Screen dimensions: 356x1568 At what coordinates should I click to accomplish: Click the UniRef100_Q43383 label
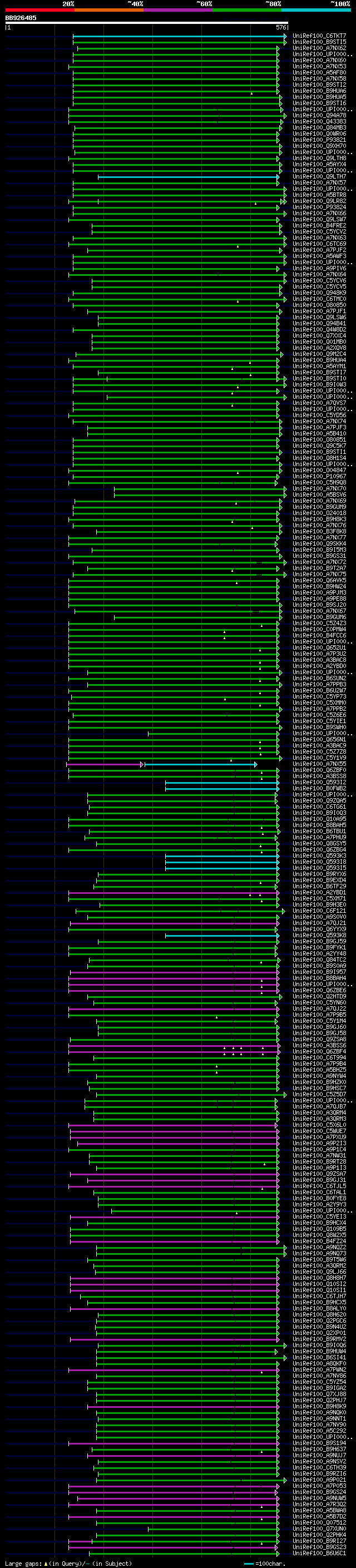pos(319,122)
